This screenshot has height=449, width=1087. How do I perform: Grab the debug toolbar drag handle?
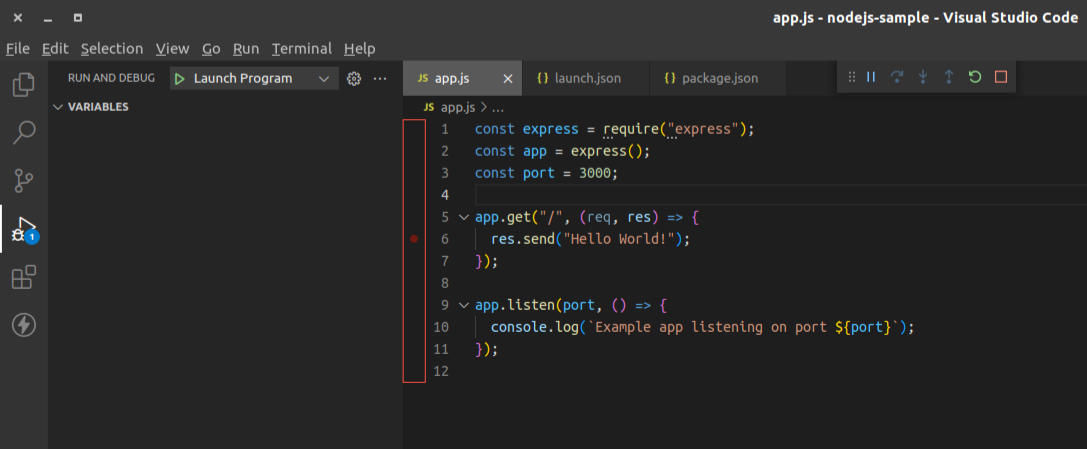click(x=852, y=77)
